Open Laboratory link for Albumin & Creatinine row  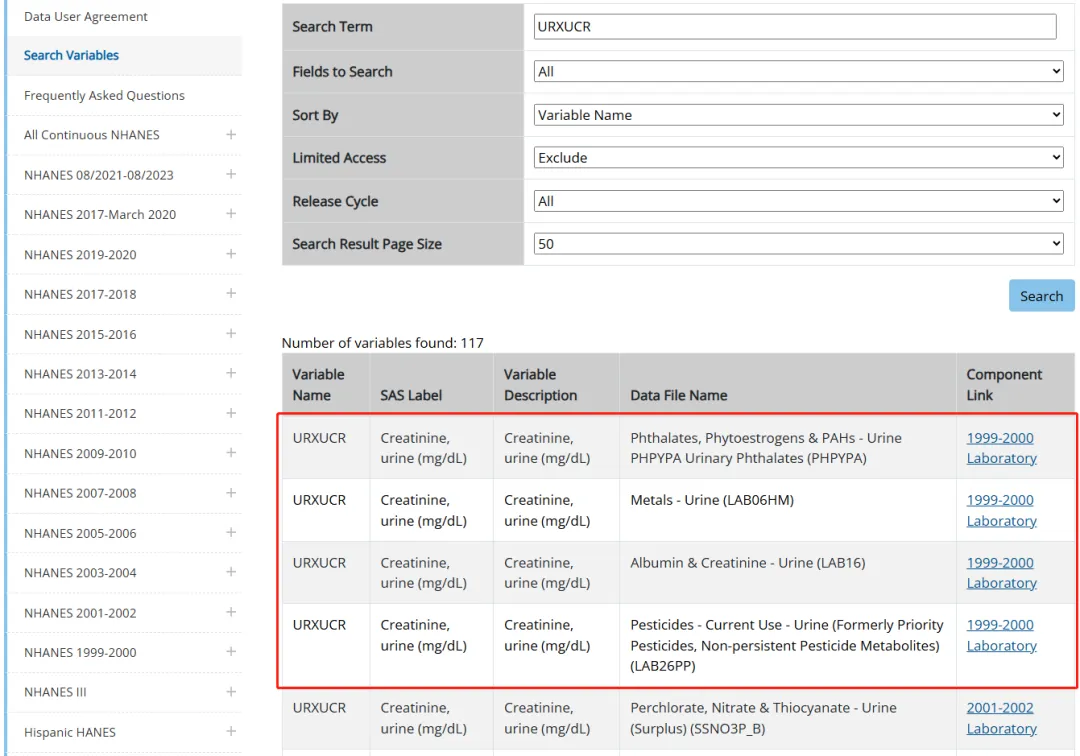click(1001, 582)
